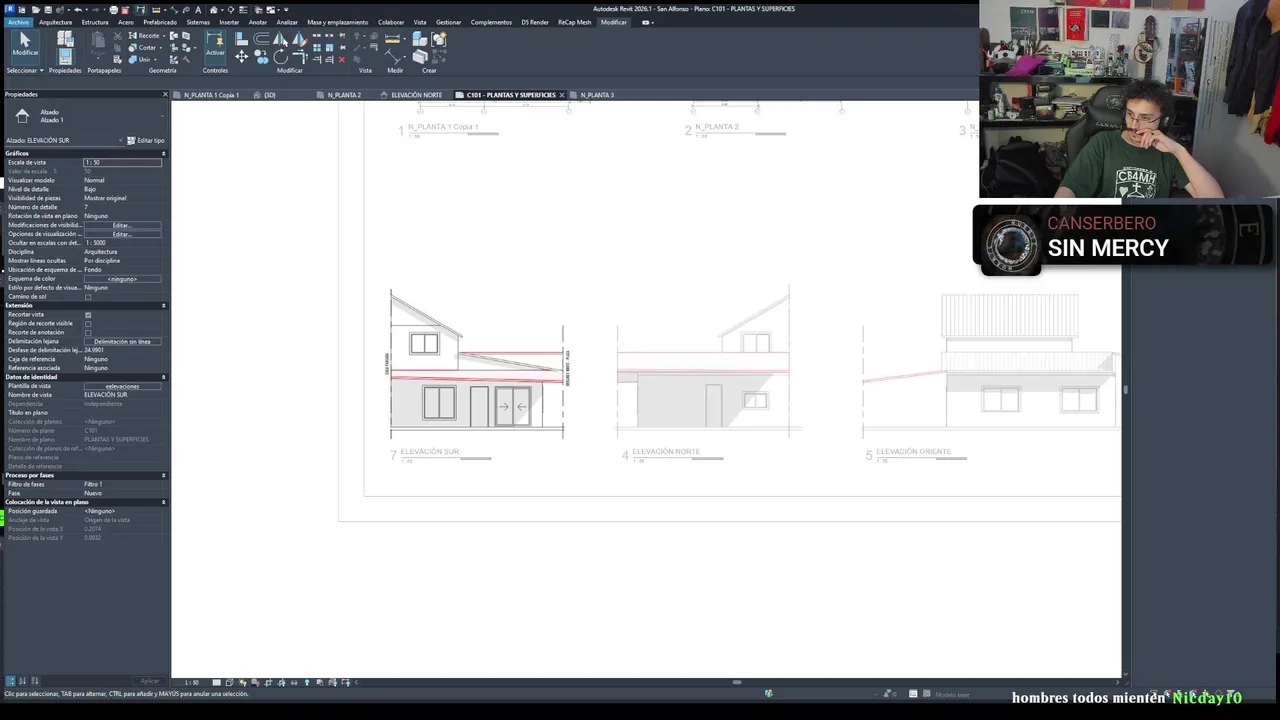The width and height of the screenshot is (1280, 720).
Task: Select the Offset (Desfase) tool
Action: click(262, 39)
